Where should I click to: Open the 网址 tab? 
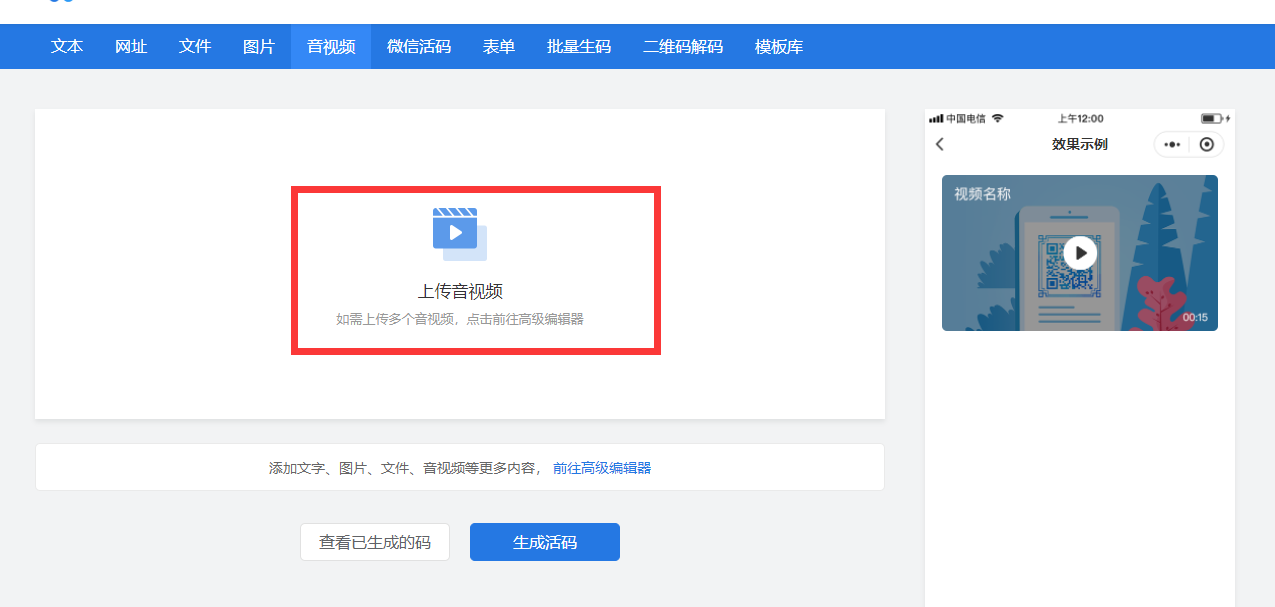click(131, 46)
